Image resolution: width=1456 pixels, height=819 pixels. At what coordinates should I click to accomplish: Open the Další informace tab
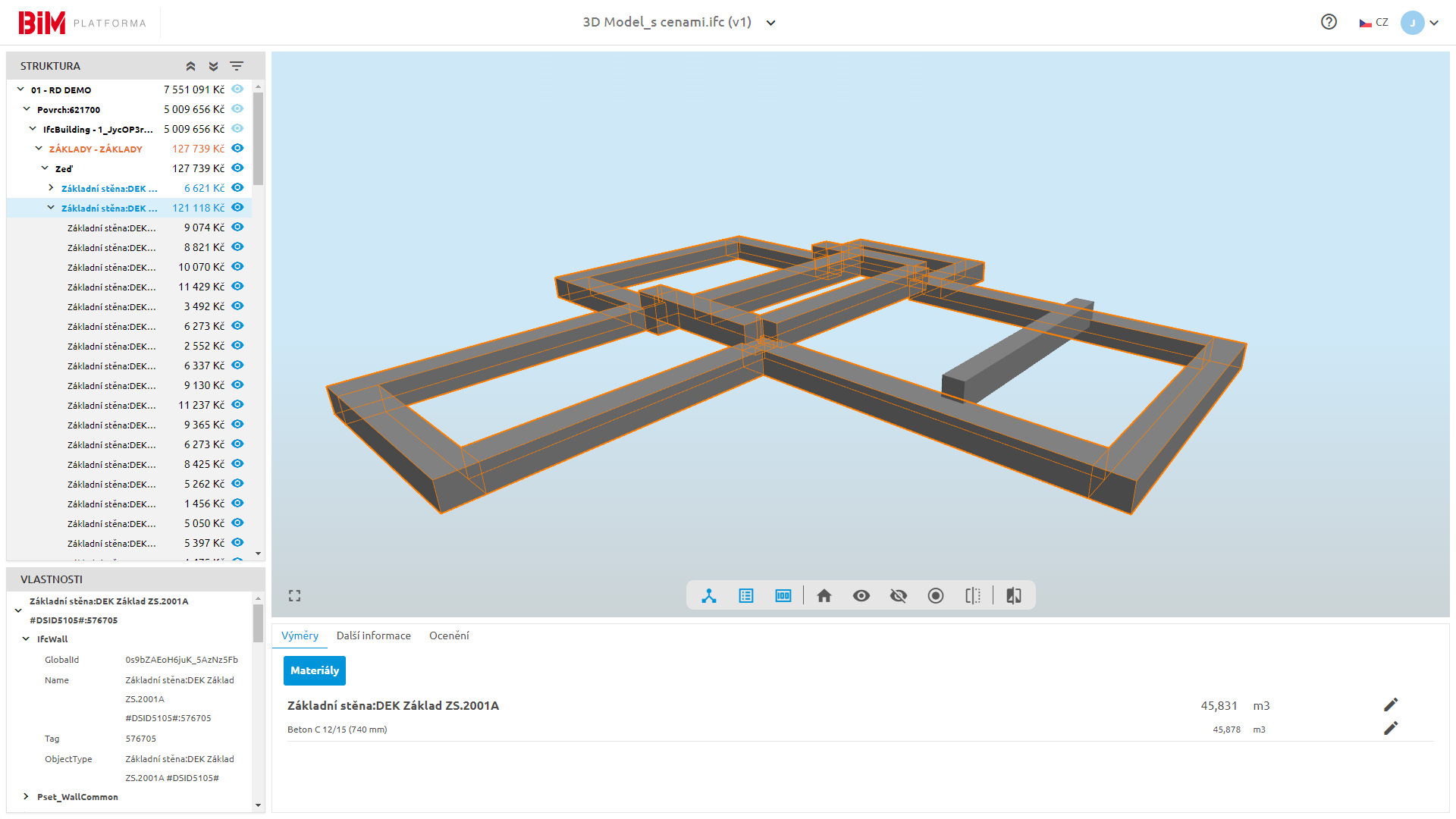click(373, 635)
